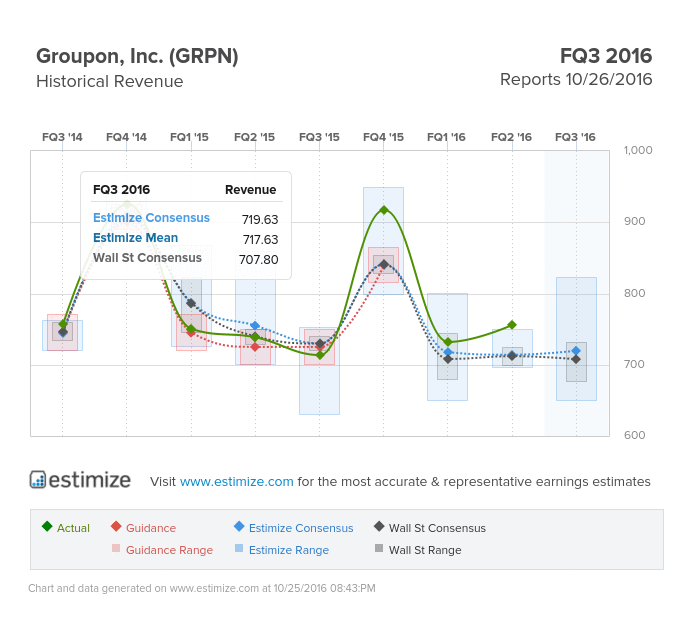685x620 pixels.
Task: Click the FQ2 '15 Estimize Consensus blue point
Action: click(256, 326)
